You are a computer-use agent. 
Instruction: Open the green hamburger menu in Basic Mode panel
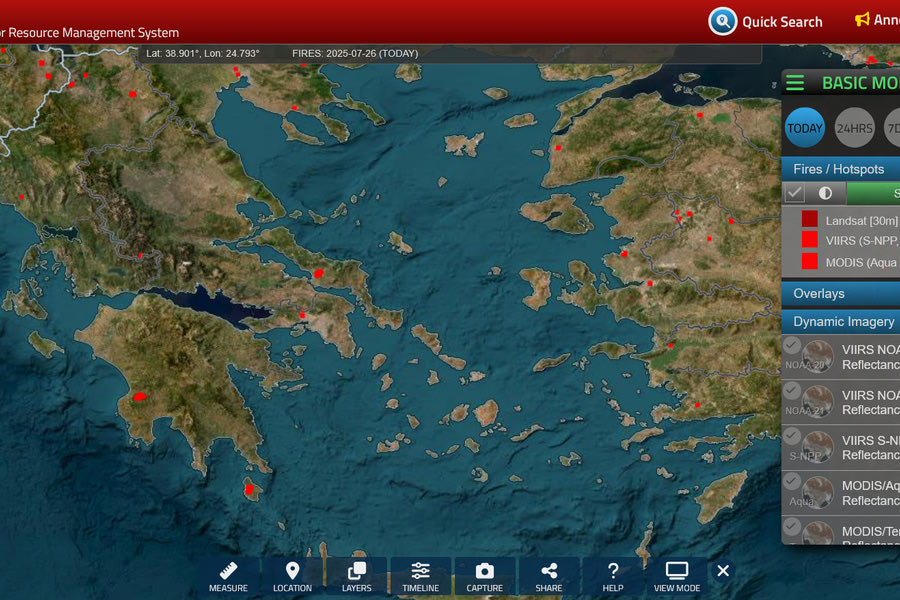(x=795, y=83)
